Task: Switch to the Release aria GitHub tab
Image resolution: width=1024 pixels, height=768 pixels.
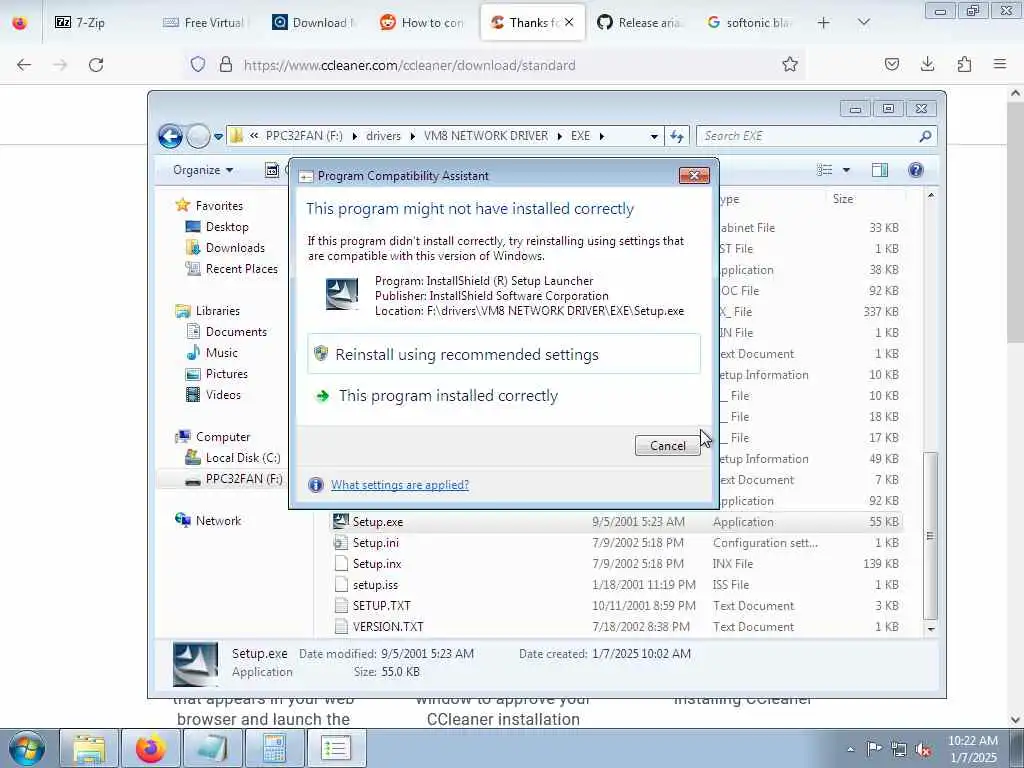Action: [641, 23]
